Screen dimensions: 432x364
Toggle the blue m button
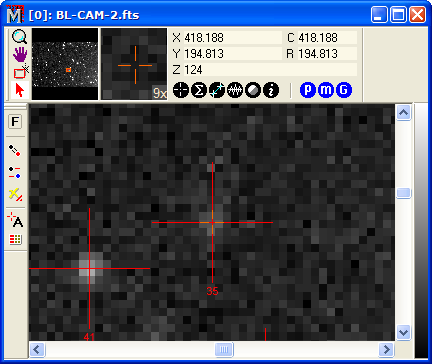tap(326, 90)
